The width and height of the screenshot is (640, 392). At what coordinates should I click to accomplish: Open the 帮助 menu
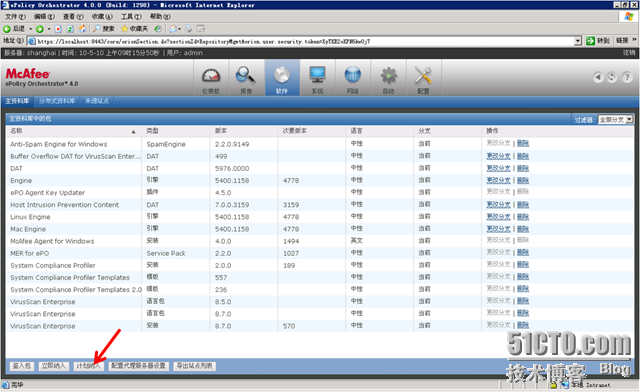tap(160, 16)
